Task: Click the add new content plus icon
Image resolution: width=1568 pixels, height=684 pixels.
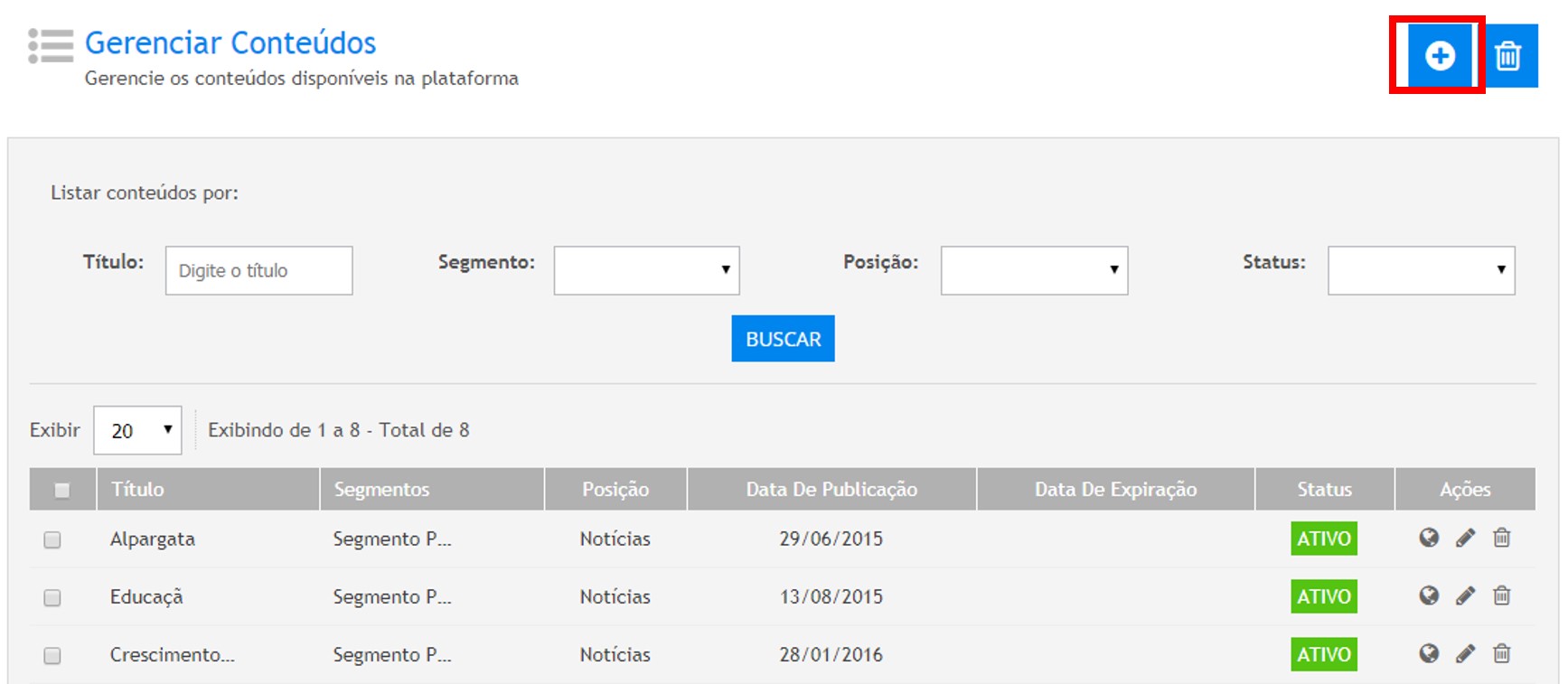Action: click(1439, 56)
